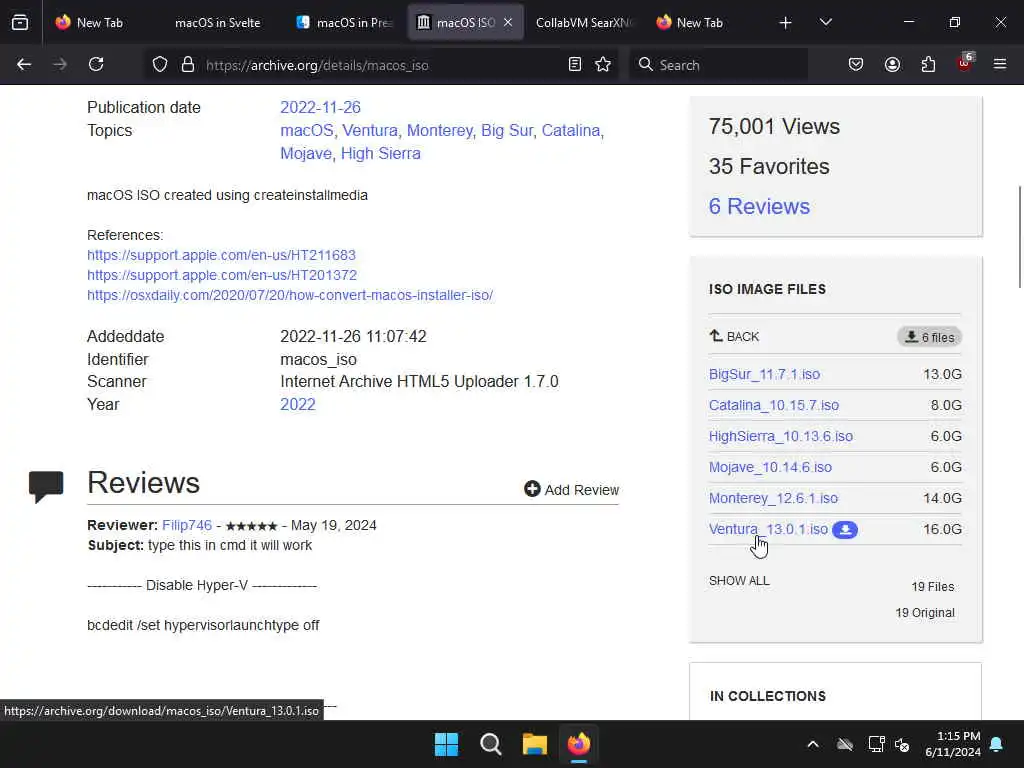Click the download icon next to Ventura_13.0.1.iso

coord(845,530)
